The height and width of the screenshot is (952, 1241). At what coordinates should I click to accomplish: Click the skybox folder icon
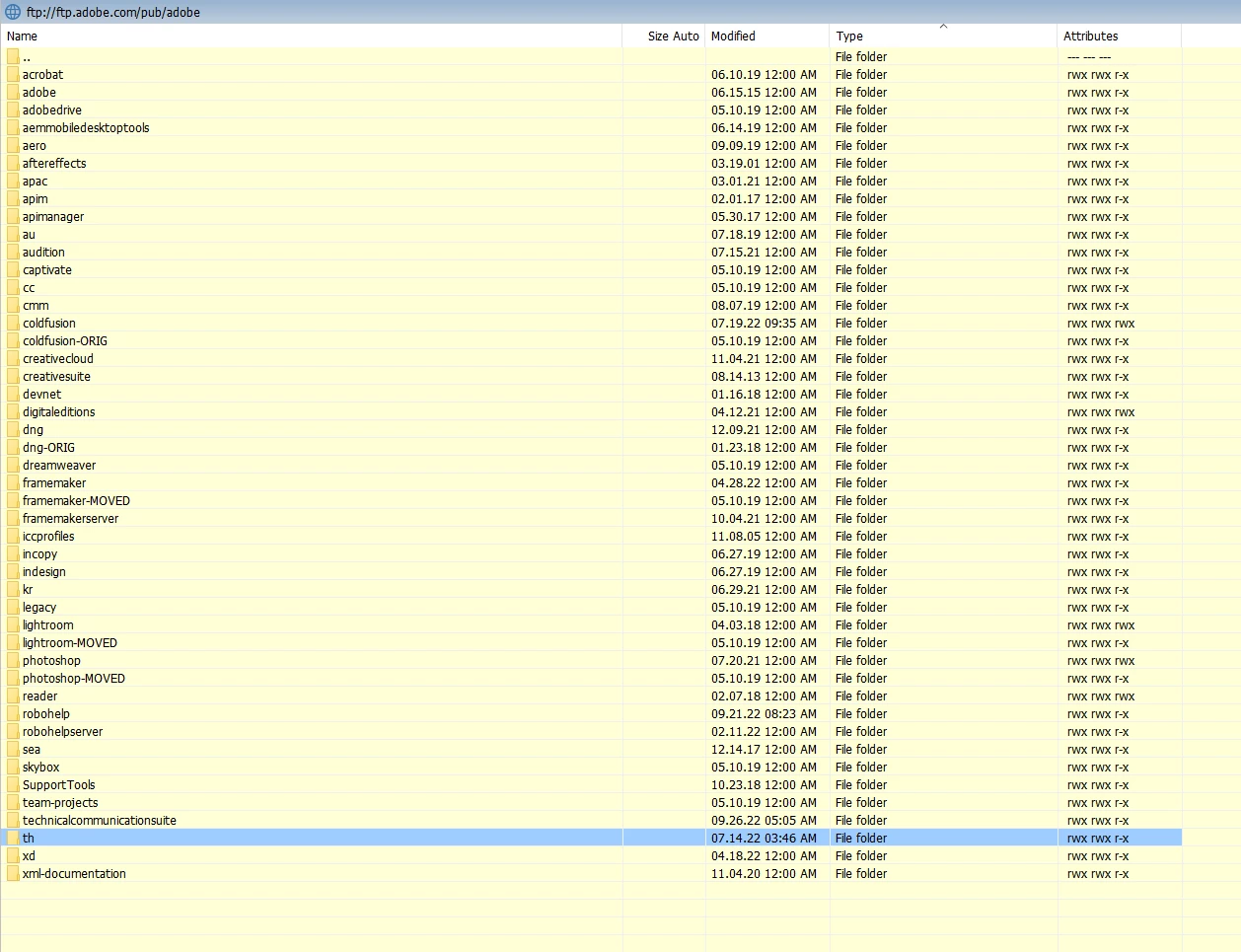(13, 767)
